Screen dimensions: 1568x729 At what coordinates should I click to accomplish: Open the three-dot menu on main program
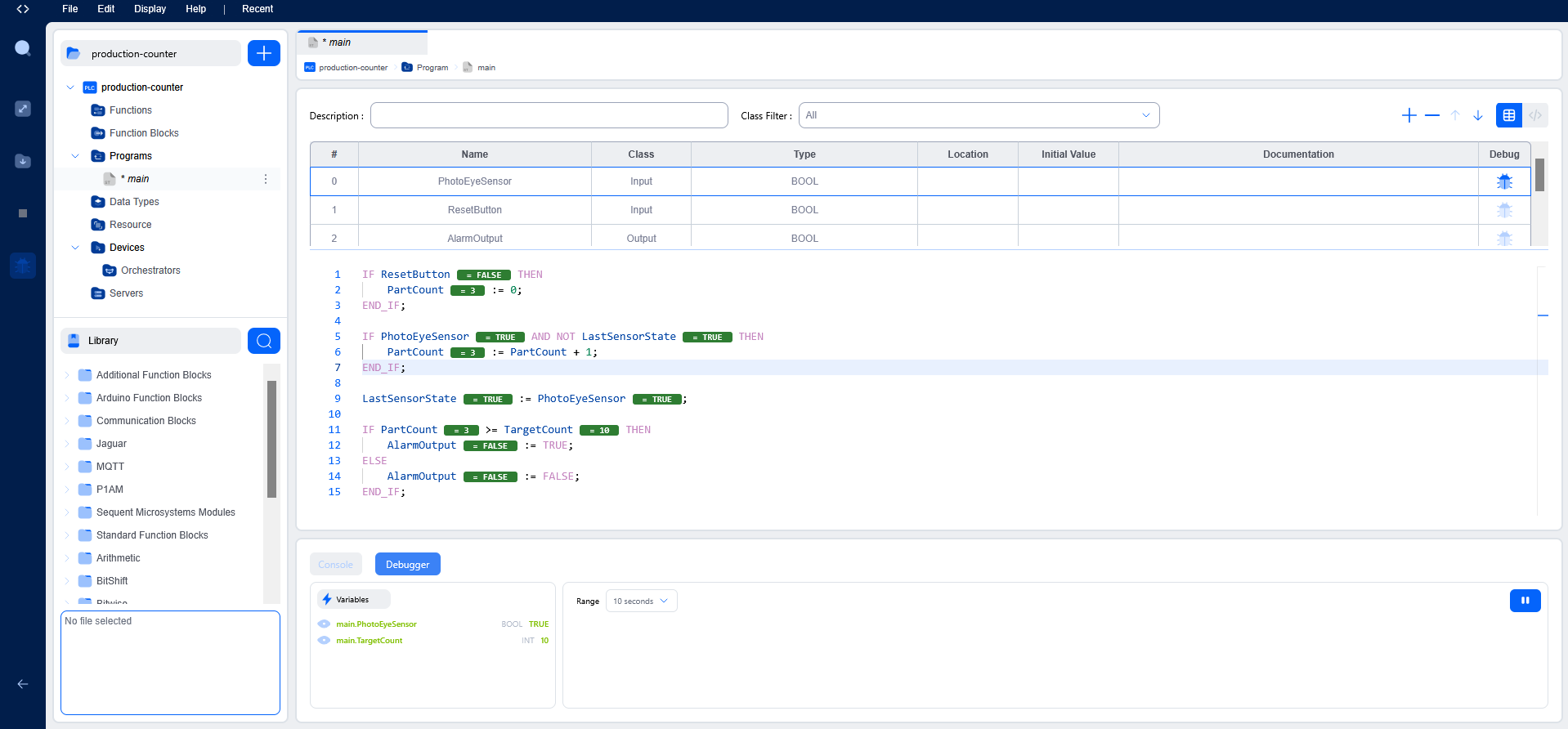[x=266, y=179]
